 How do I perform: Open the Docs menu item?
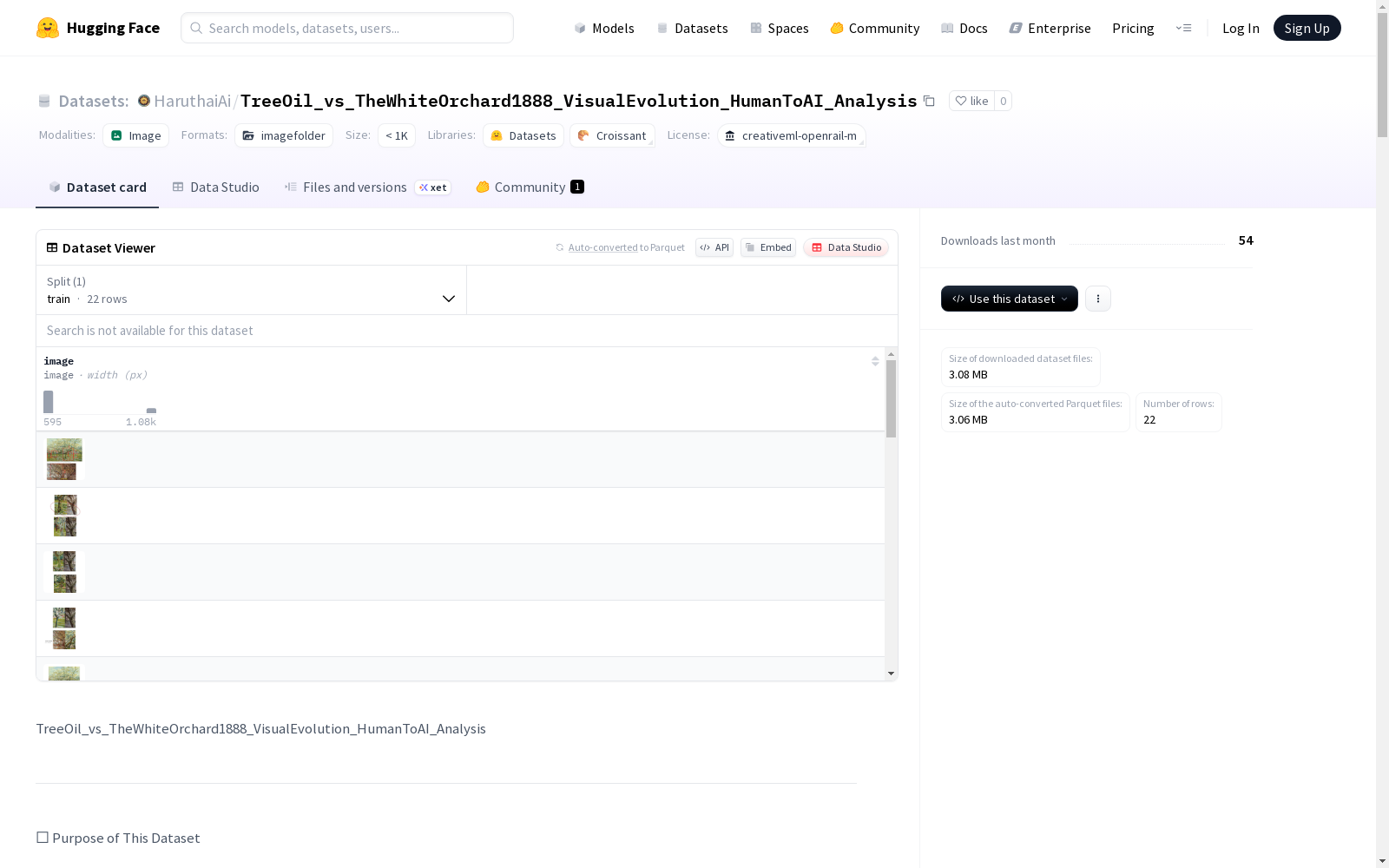(964, 28)
